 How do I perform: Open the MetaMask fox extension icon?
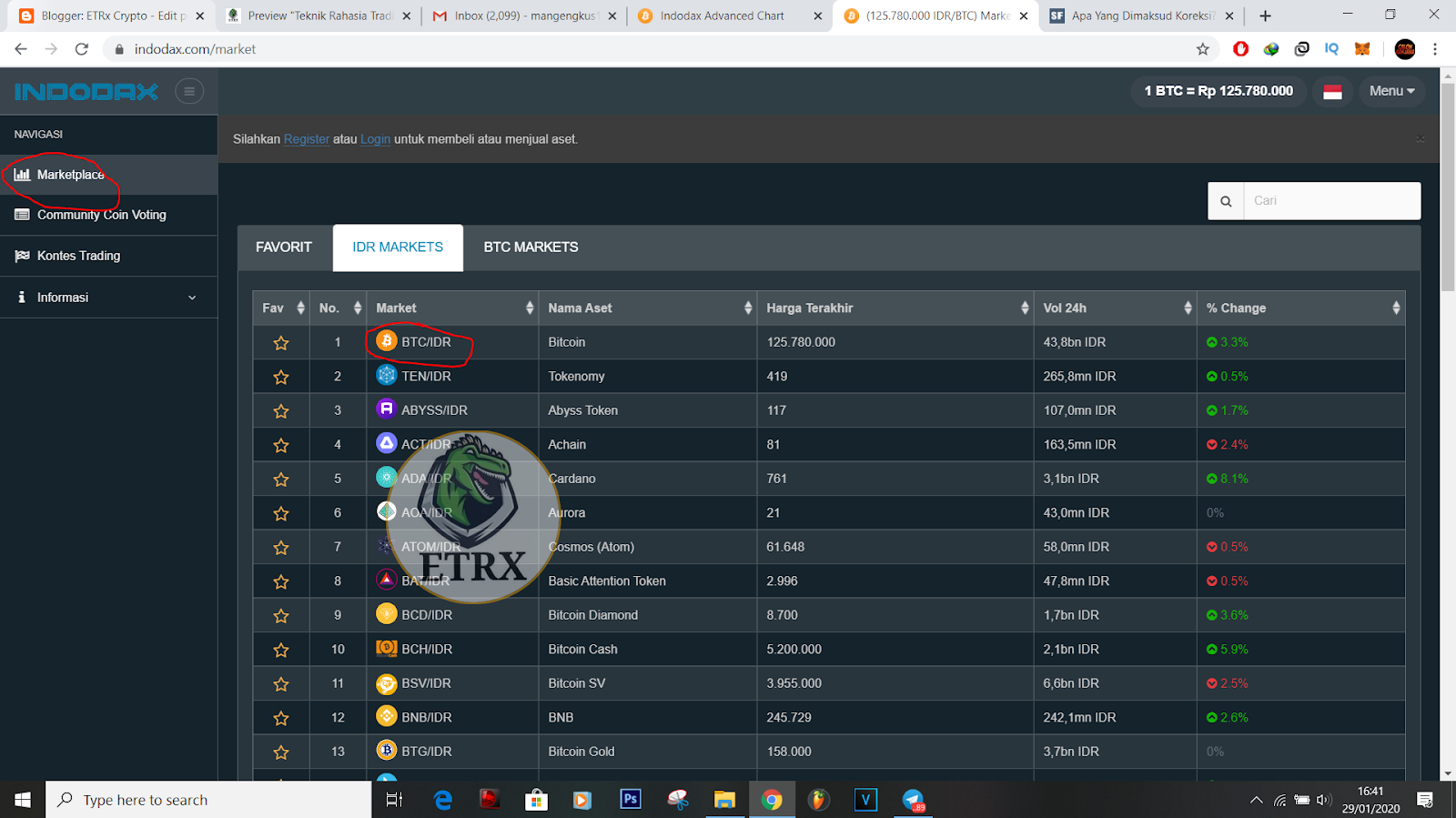(x=1362, y=49)
